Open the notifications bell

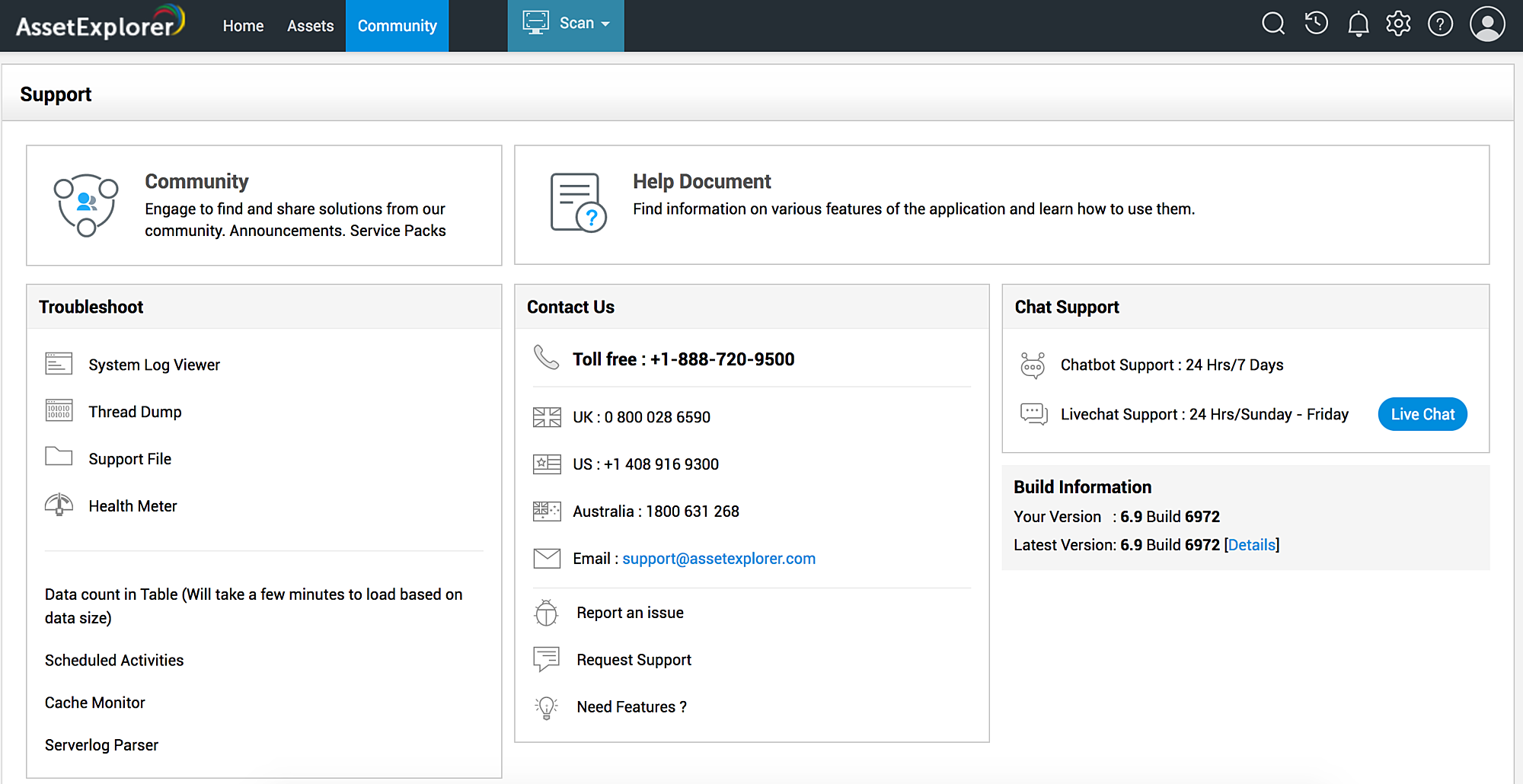tap(1358, 25)
